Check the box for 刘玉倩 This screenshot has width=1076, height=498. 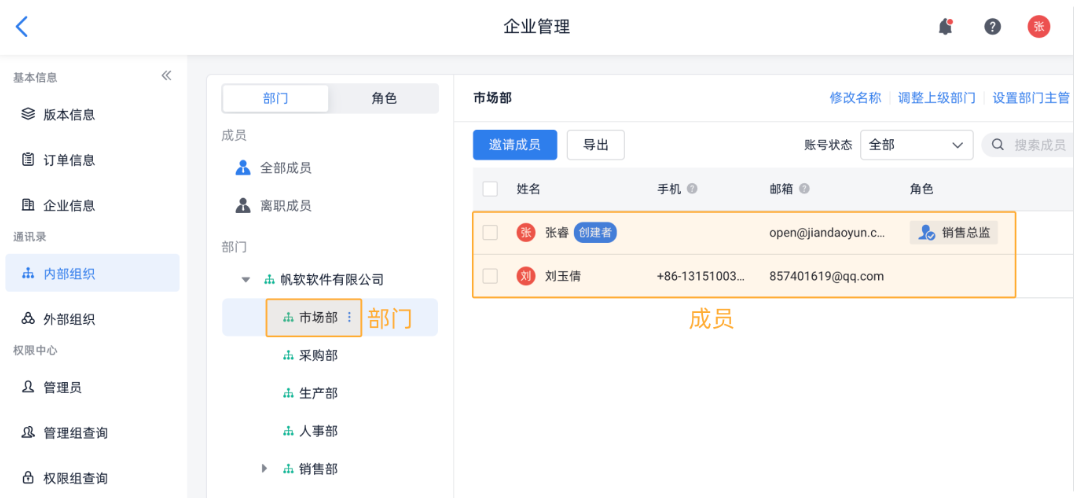coord(490,276)
